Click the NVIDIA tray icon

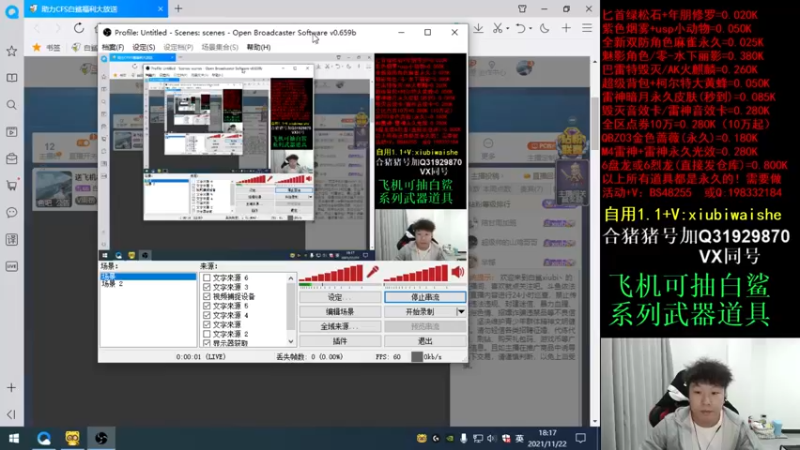point(449,438)
